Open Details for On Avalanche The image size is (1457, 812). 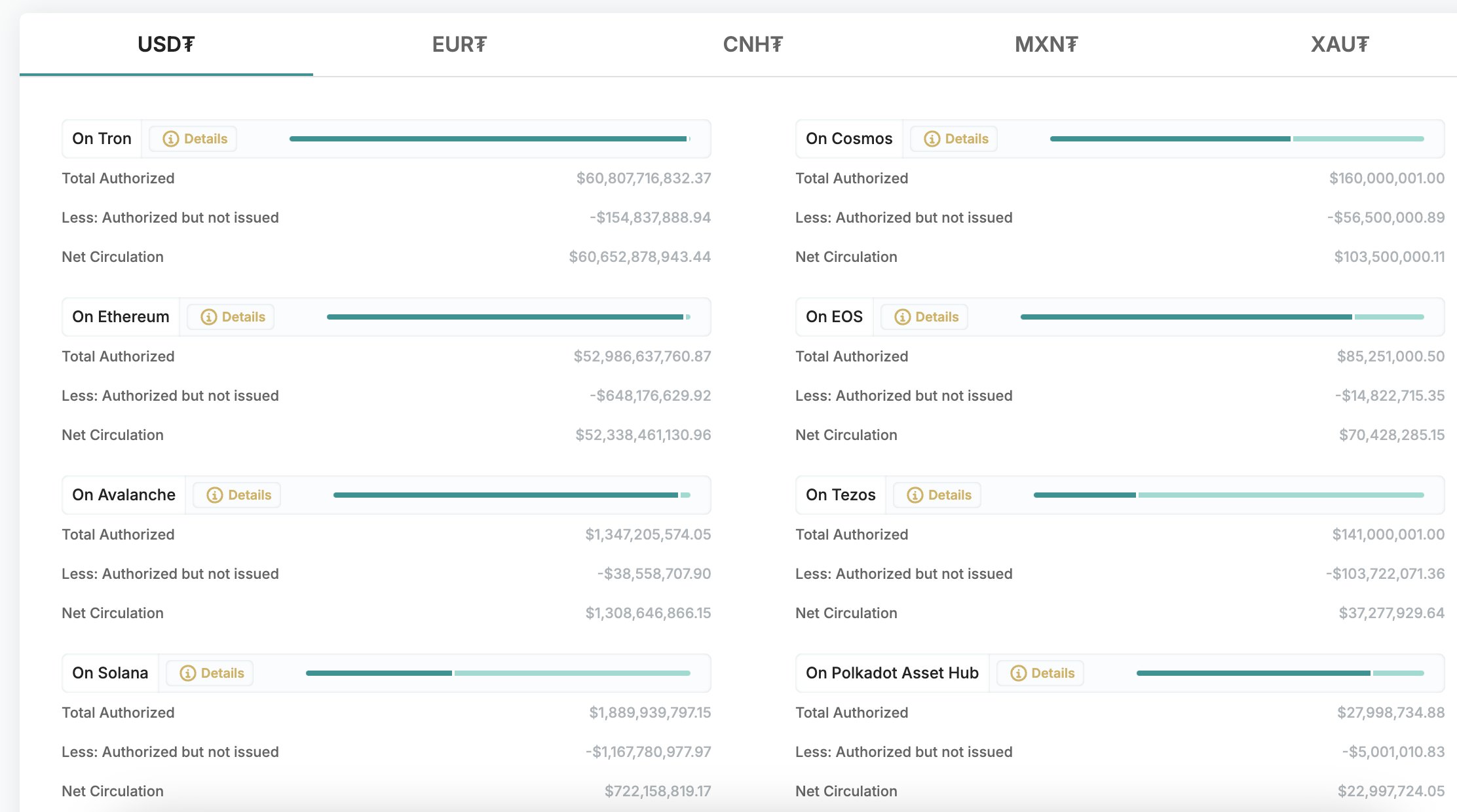point(237,495)
